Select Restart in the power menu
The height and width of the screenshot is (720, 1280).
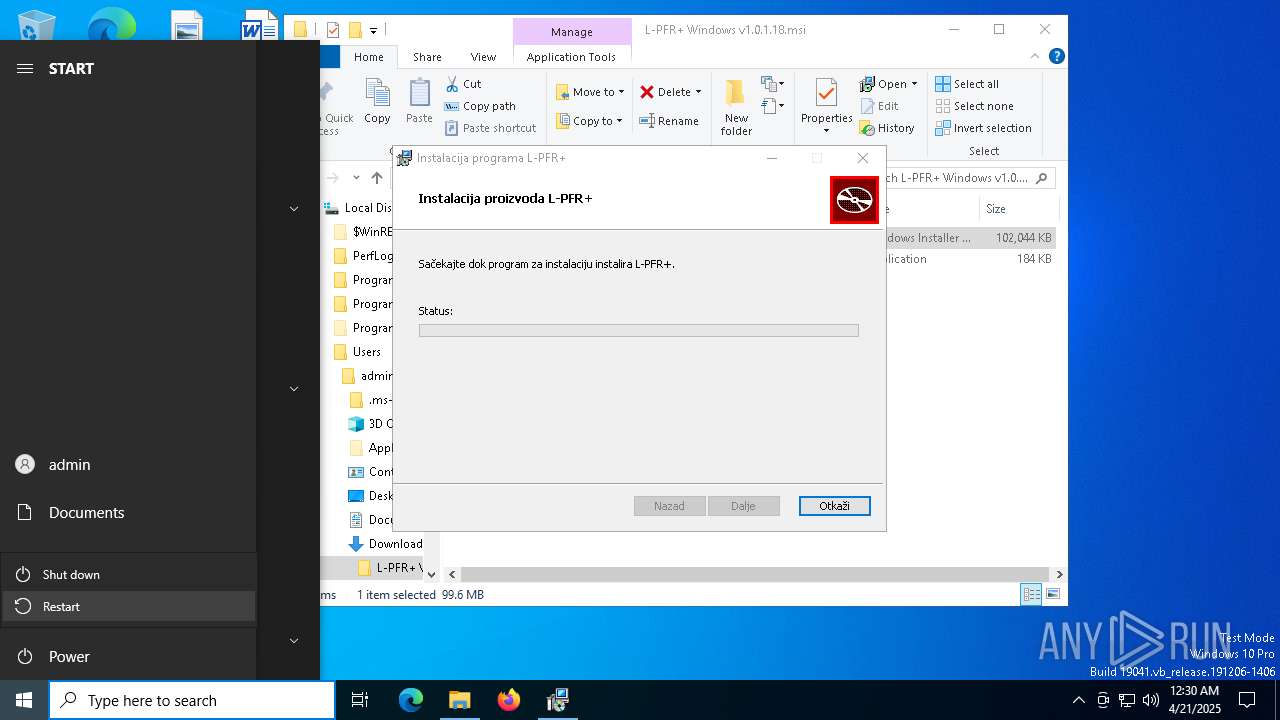tap(129, 607)
